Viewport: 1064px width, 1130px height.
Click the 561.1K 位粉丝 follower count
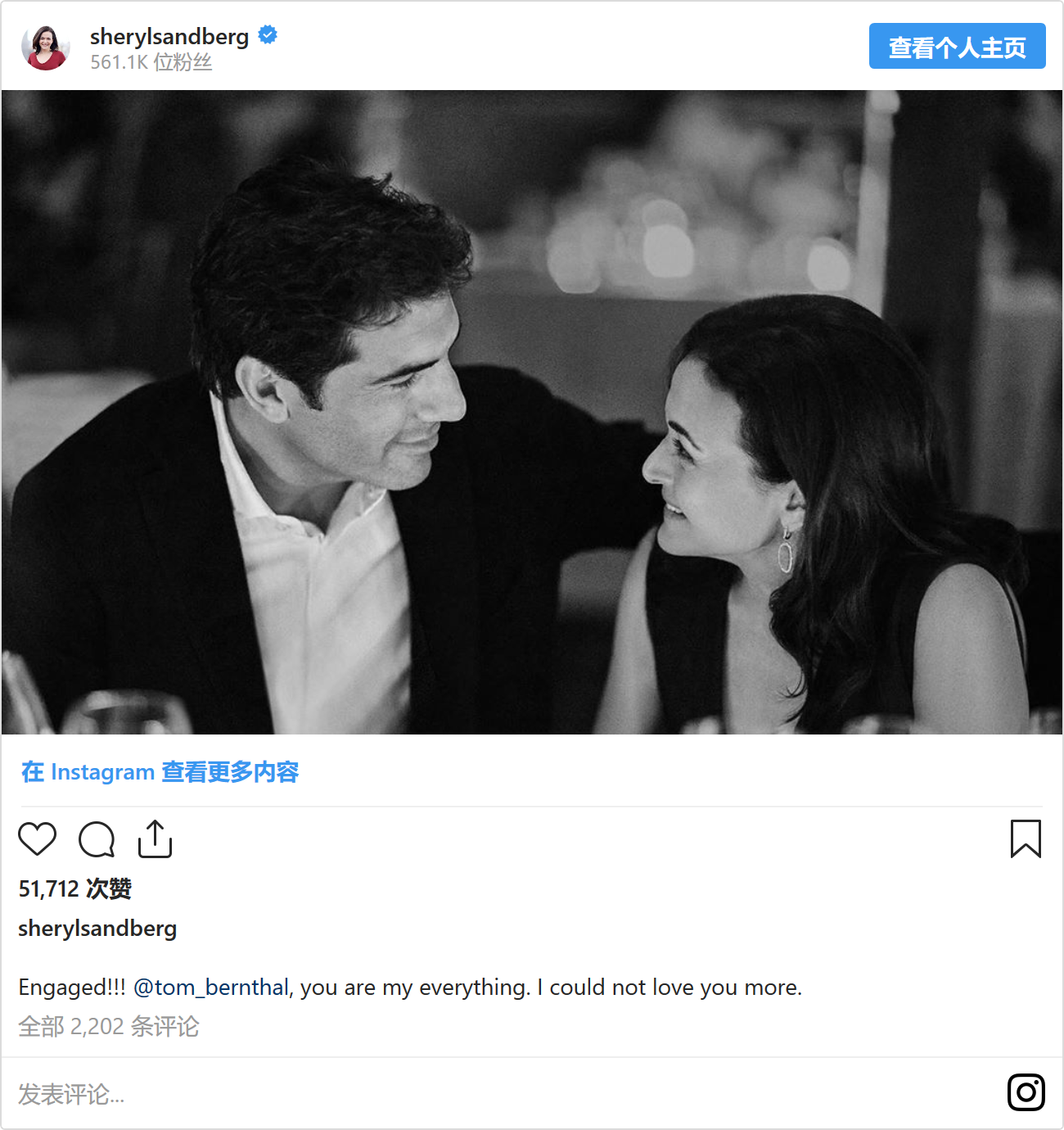[151, 62]
